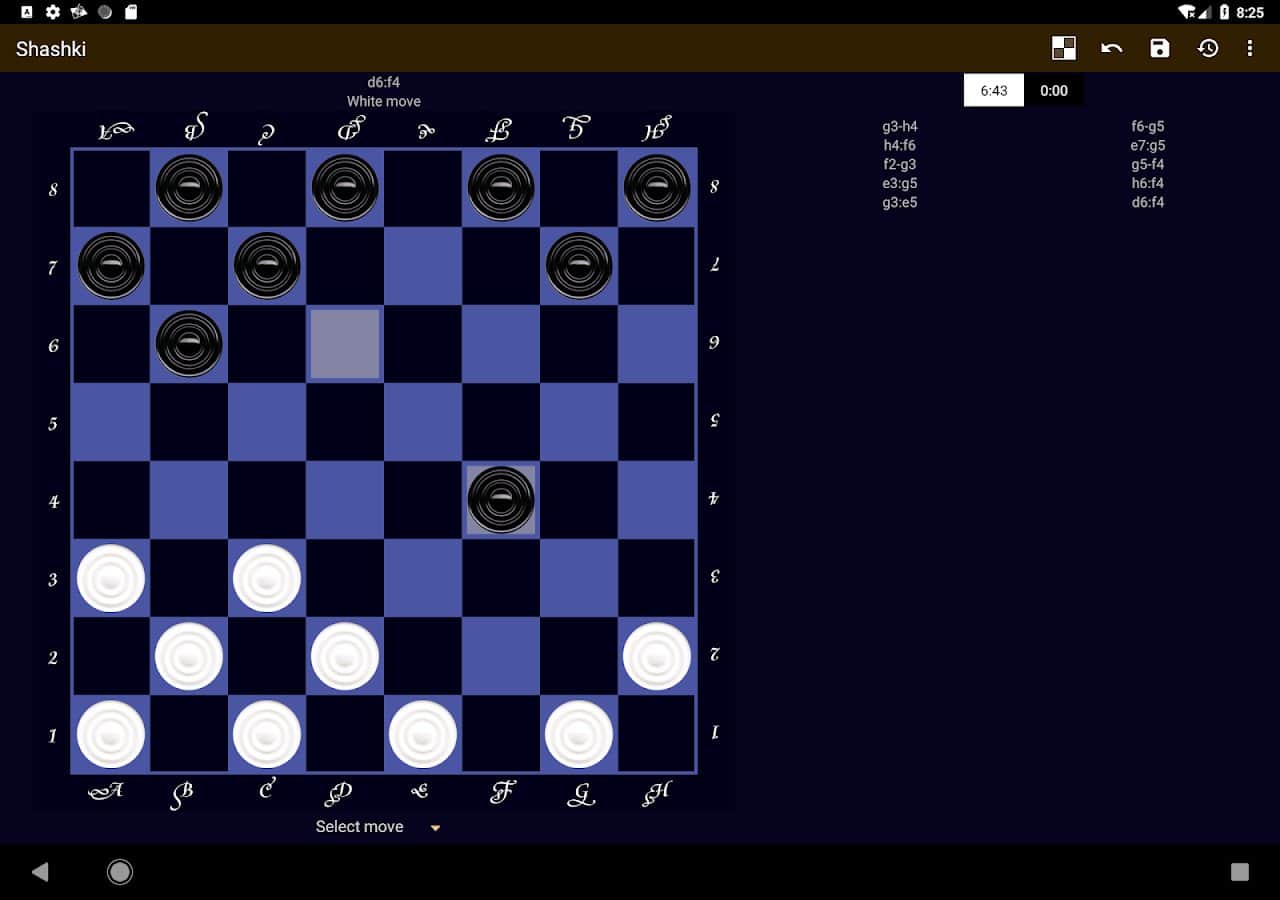Click the Select move label

tap(359, 827)
